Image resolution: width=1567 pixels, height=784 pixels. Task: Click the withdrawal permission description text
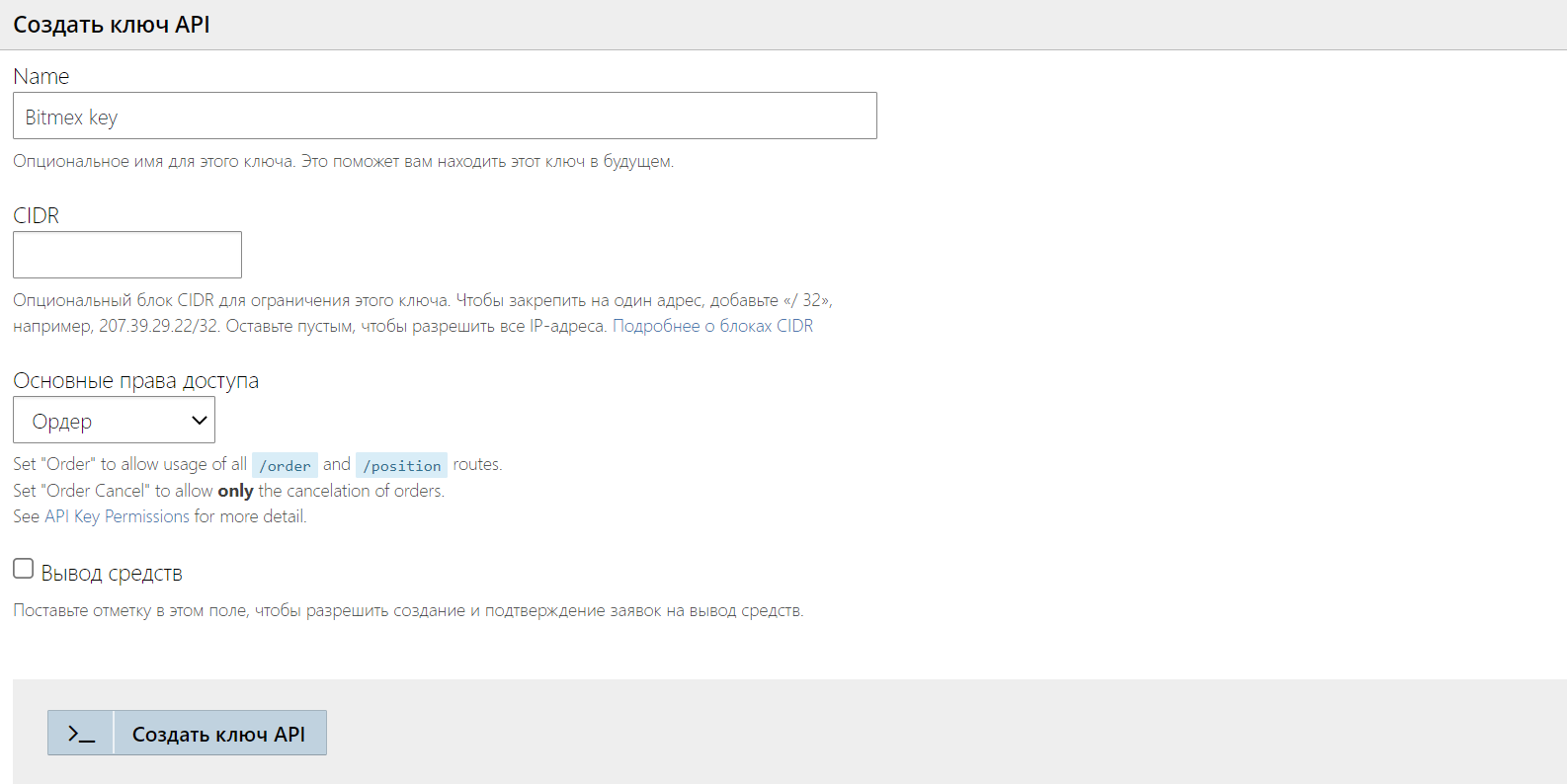click(408, 610)
